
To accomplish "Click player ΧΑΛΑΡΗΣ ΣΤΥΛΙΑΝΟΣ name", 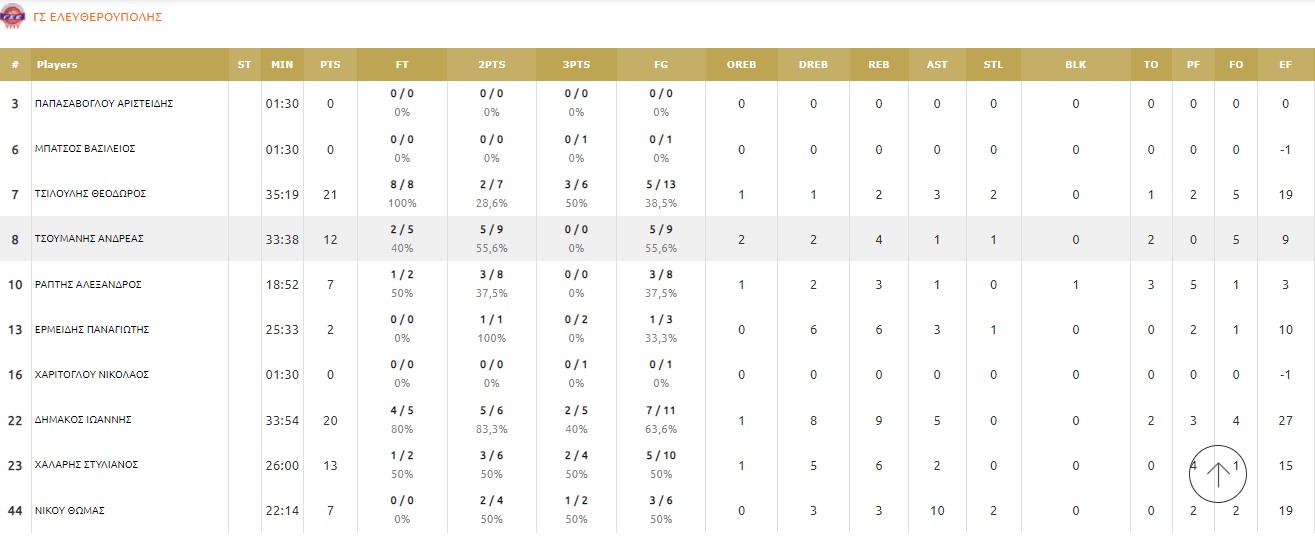I will point(86,465).
